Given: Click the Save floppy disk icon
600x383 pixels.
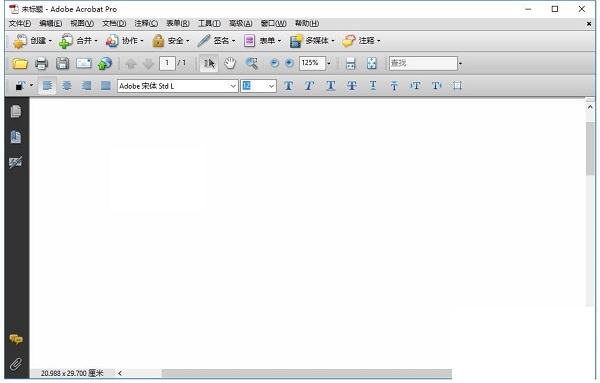Looking at the screenshot, I should tap(62, 63).
